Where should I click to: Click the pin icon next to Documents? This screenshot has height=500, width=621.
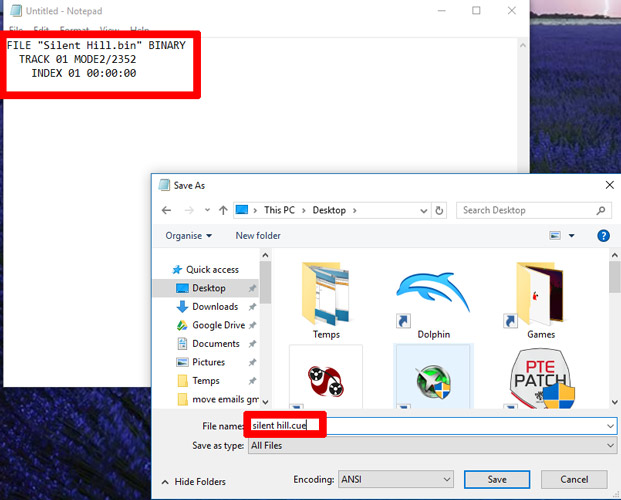(252, 344)
